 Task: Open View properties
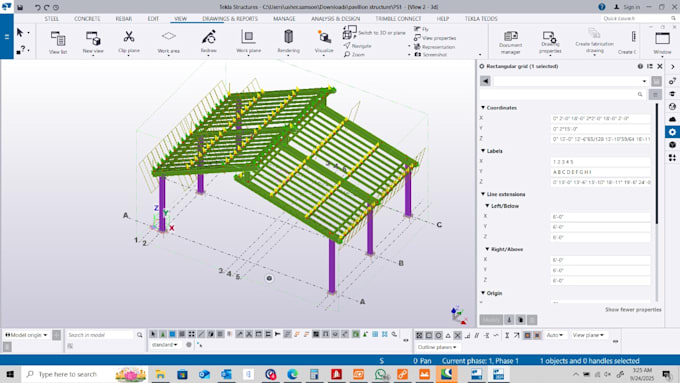pyautogui.click(x=435, y=38)
